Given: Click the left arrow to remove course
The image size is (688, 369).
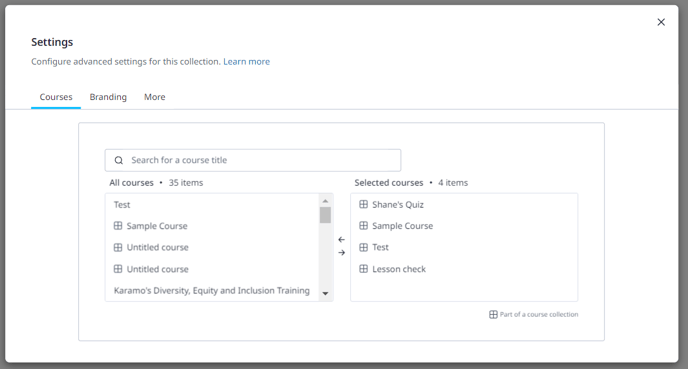Looking at the screenshot, I should coord(341,240).
